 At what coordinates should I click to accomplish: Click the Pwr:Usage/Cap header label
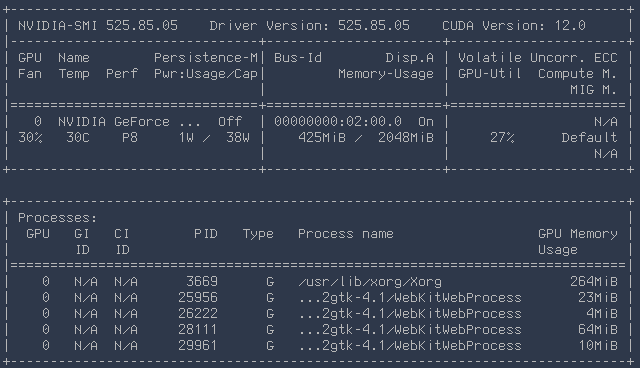206,74
